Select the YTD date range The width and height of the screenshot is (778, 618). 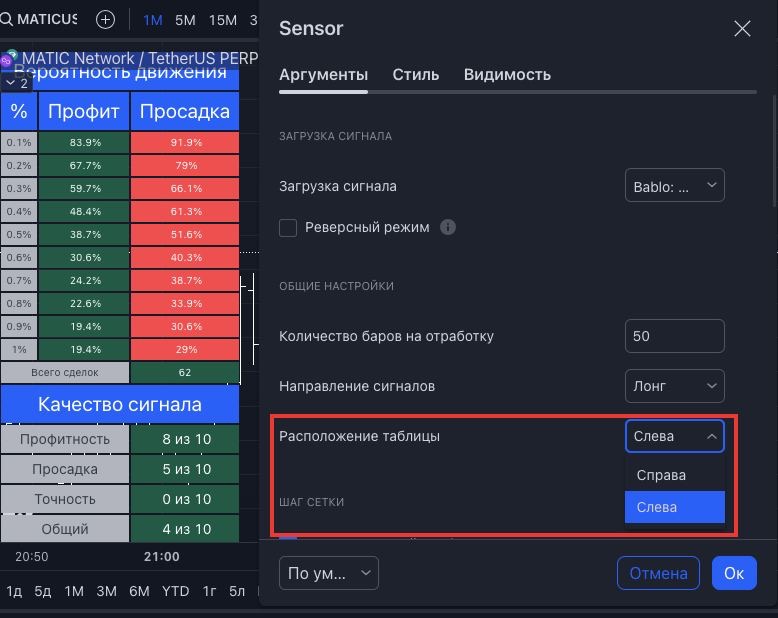175,591
